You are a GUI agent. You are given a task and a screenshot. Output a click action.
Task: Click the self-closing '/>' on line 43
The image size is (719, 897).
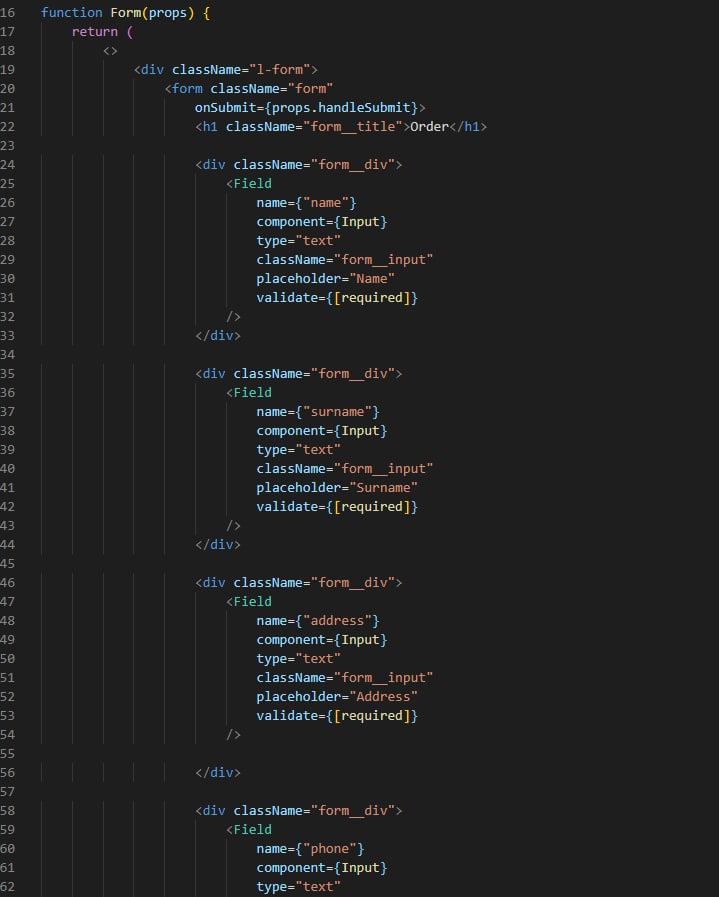click(233, 525)
